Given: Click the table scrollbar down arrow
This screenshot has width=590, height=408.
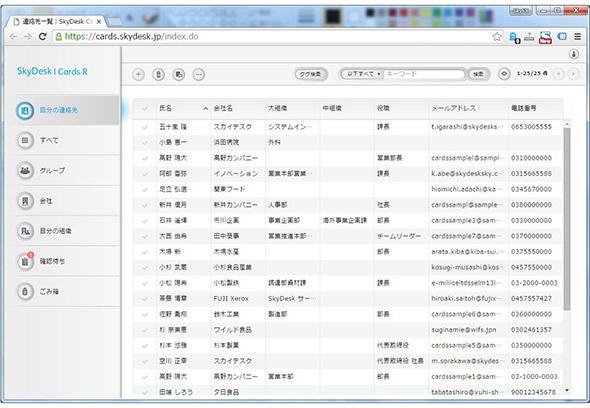Looking at the screenshot, I should click(567, 390).
